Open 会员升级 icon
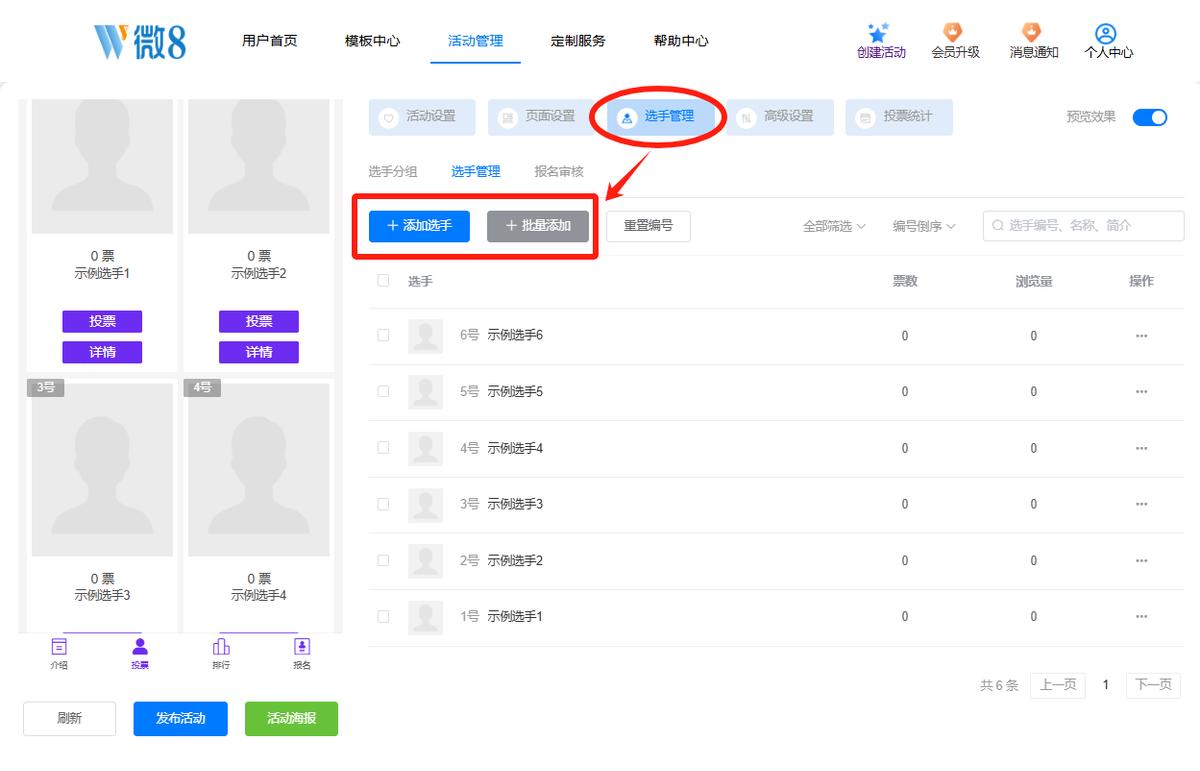Screen dimensions: 1200x771 tap(955, 33)
